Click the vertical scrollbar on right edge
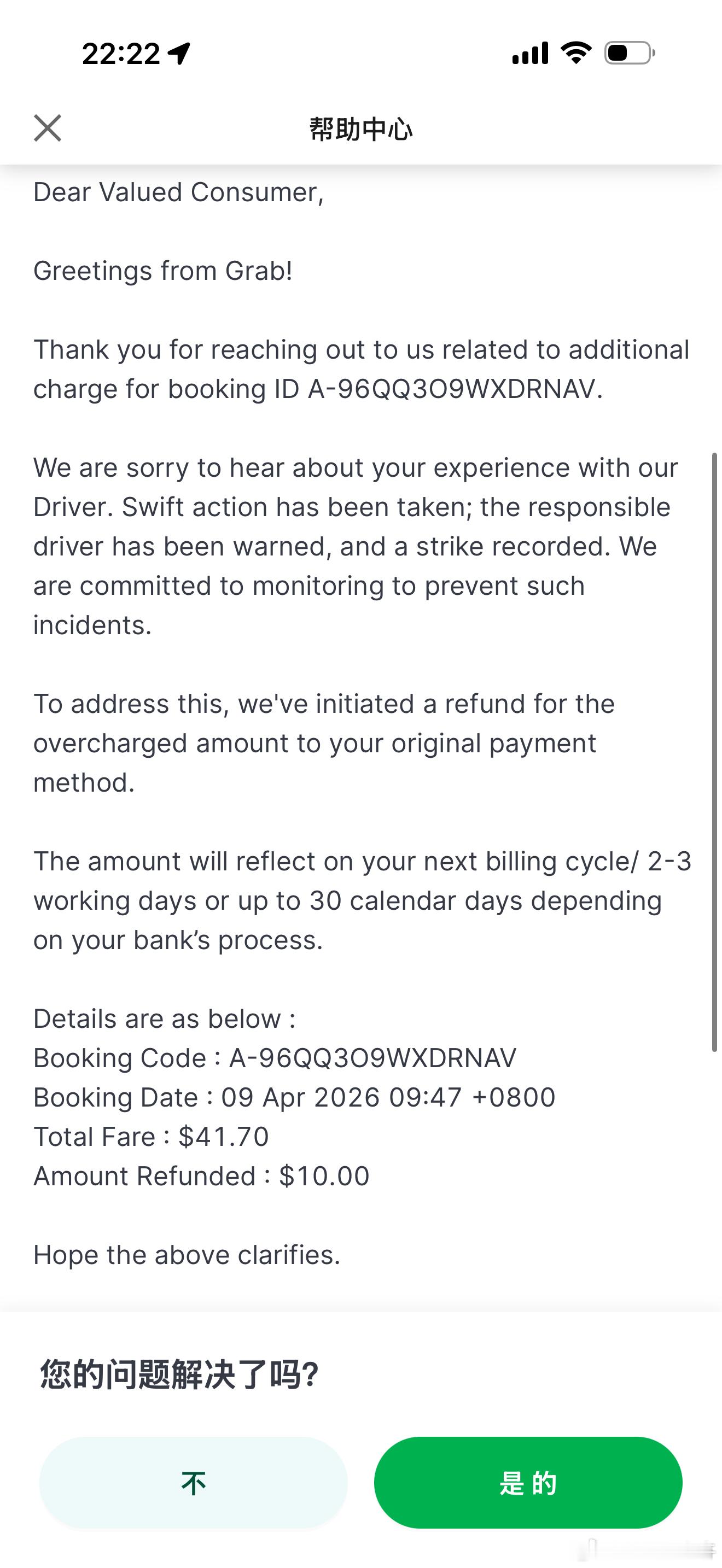 click(x=715, y=752)
